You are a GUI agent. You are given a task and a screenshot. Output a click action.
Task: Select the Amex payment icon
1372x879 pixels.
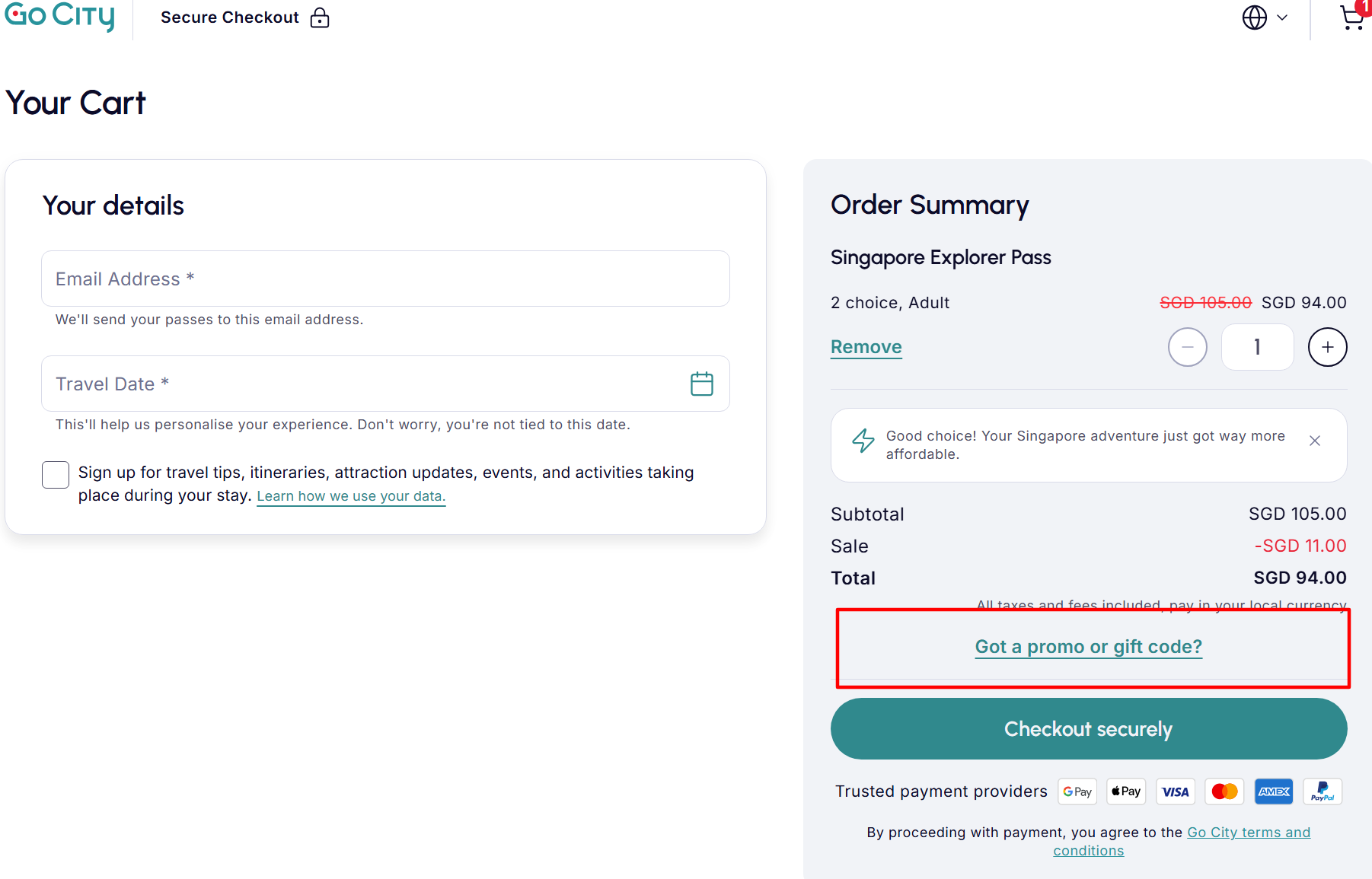(1273, 791)
